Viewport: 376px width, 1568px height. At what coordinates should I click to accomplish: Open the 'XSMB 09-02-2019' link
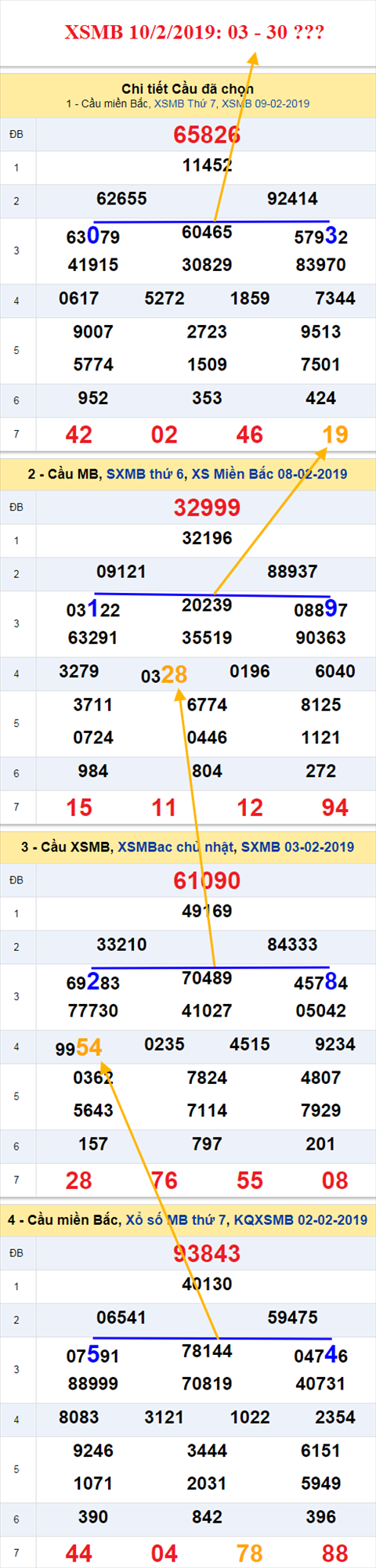tap(266, 103)
